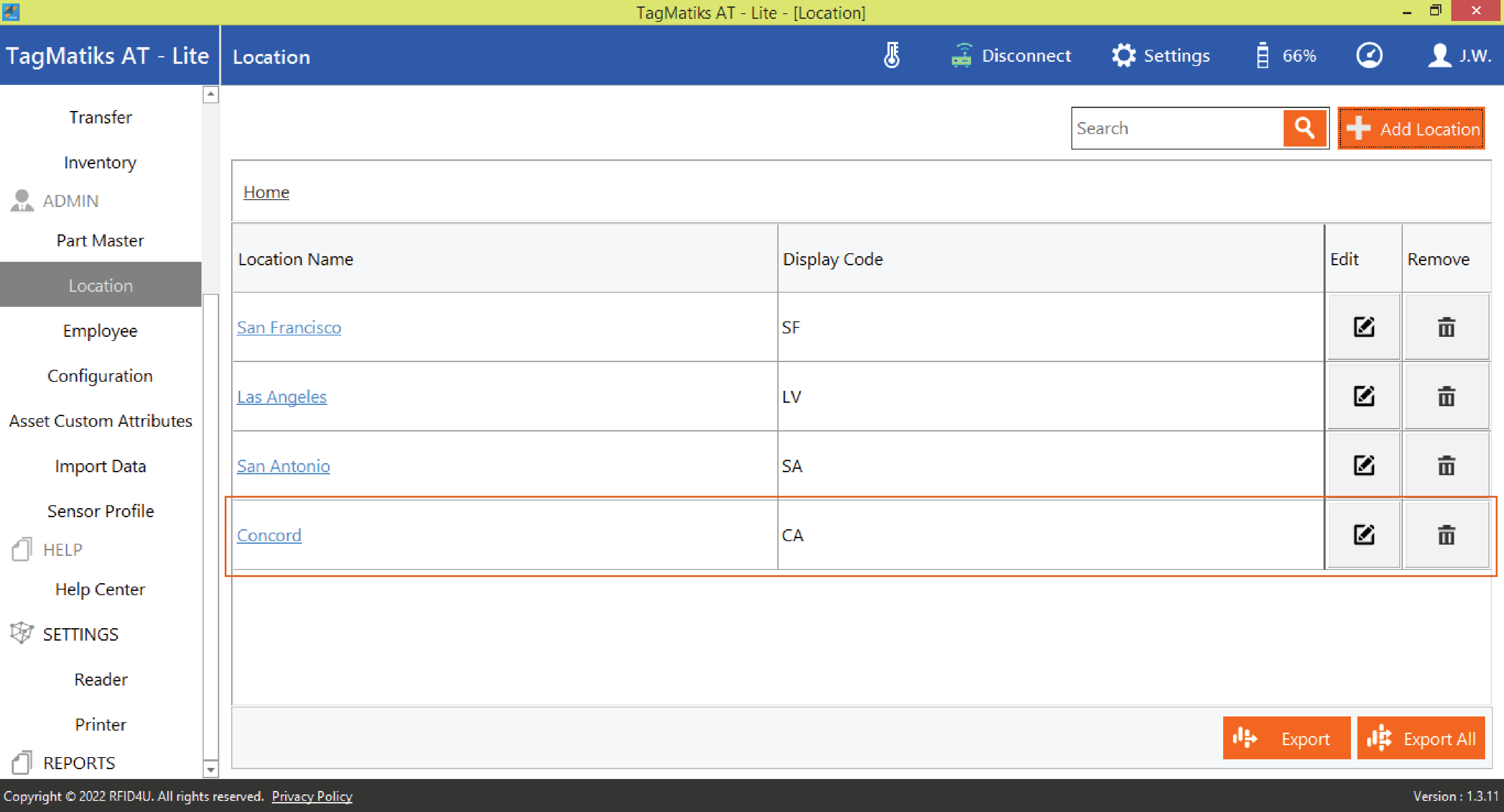Click the battery 66% indicator
Screen dimensions: 1504x812
pyautogui.click(x=1286, y=55)
